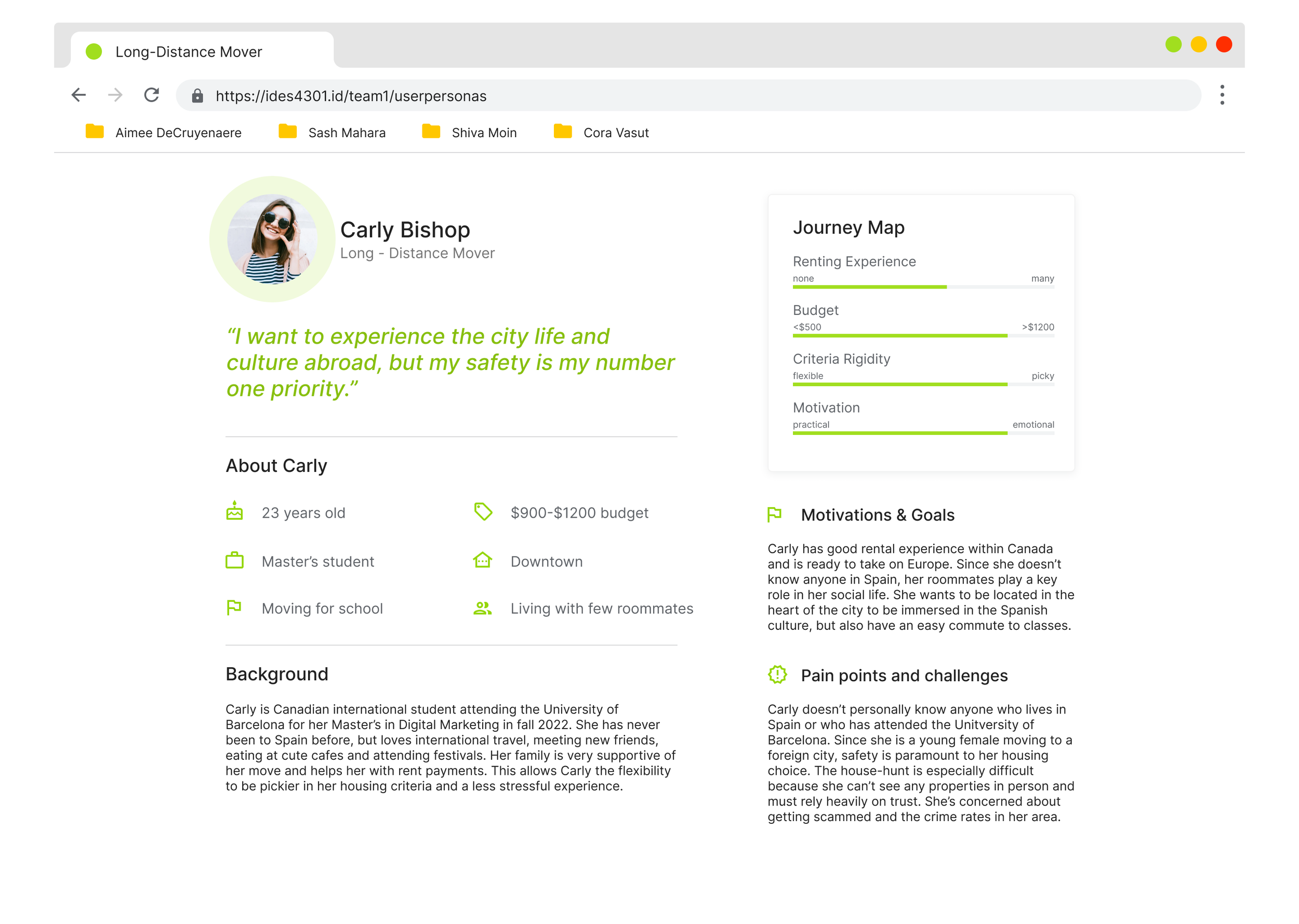Open the Sash Mahara bookmark folder
Viewport: 1299px width, 924px height.
point(332,132)
